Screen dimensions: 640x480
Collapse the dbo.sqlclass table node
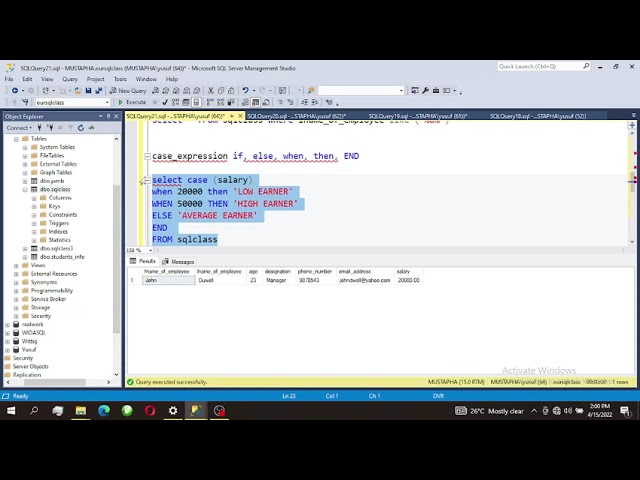(x=25, y=189)
